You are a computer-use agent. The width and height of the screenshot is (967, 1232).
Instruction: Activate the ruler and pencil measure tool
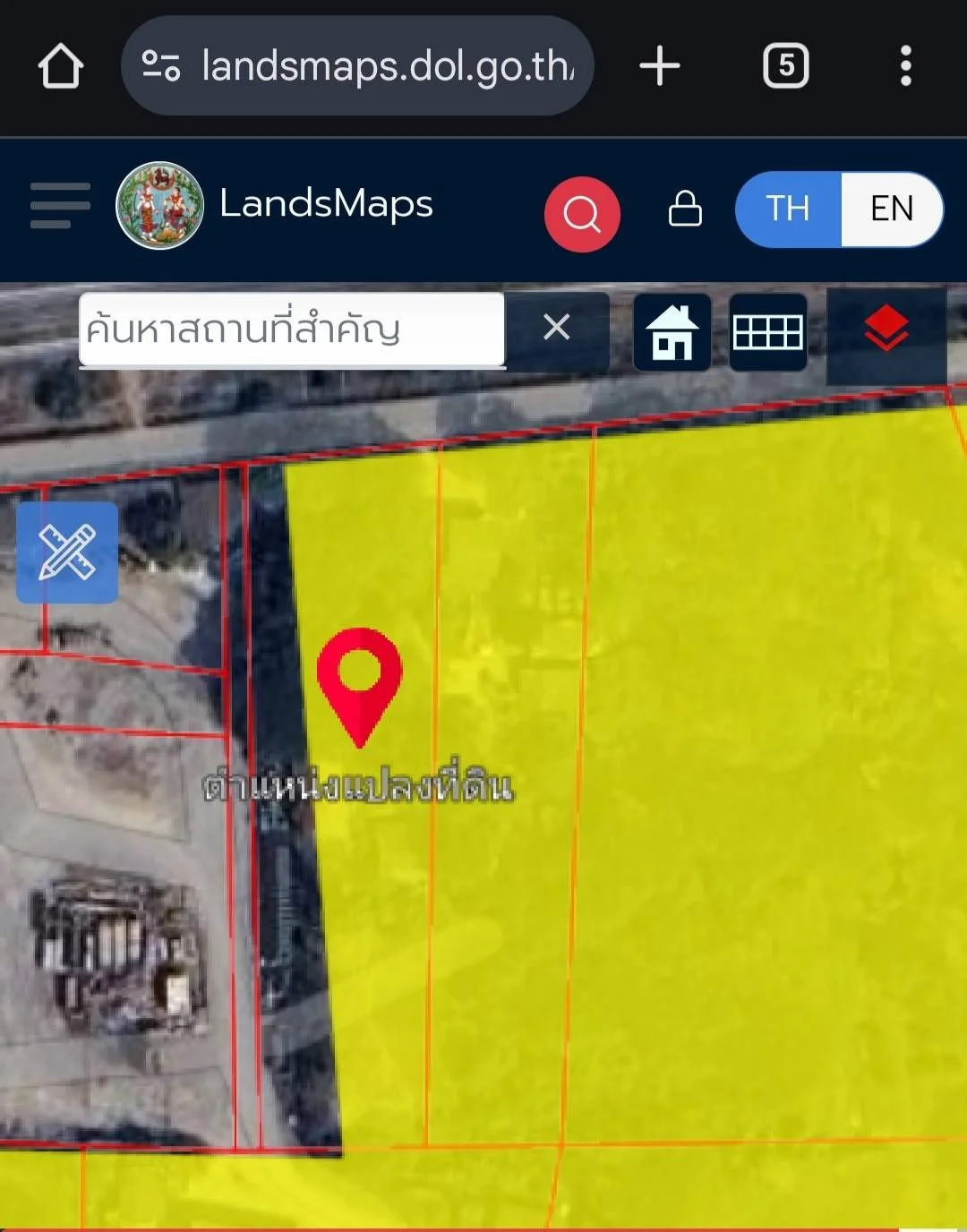click(67, 552)
